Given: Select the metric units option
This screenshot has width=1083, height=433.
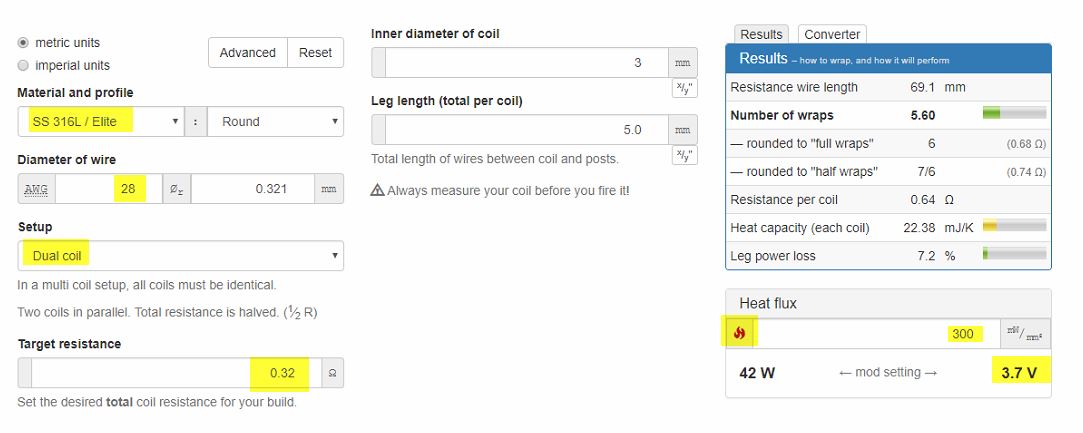Looking at the screenshot, I should click(x=23, y=43).
